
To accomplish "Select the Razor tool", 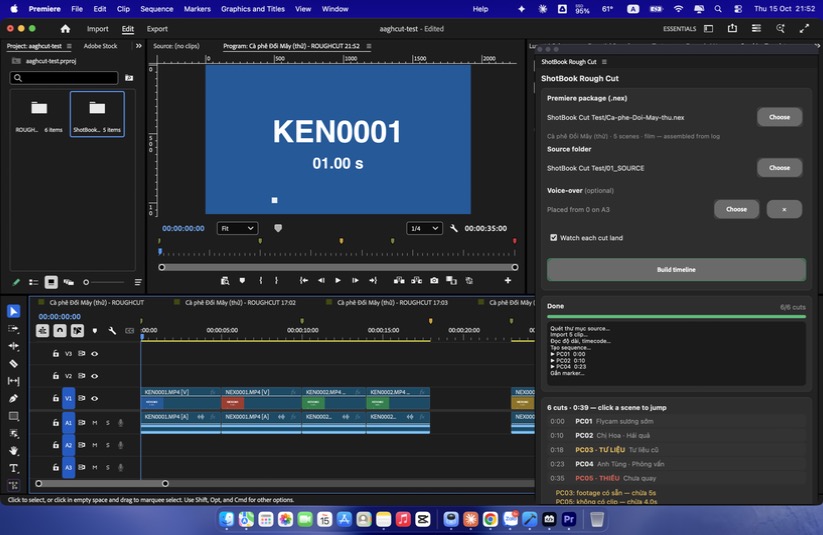I will [x=14, y=363].
